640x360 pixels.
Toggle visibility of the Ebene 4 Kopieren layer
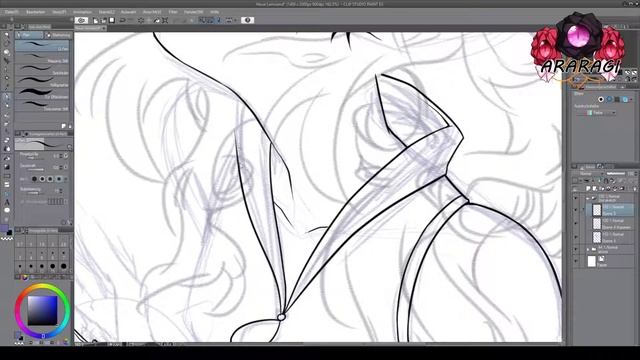click(x=576, y=224)
